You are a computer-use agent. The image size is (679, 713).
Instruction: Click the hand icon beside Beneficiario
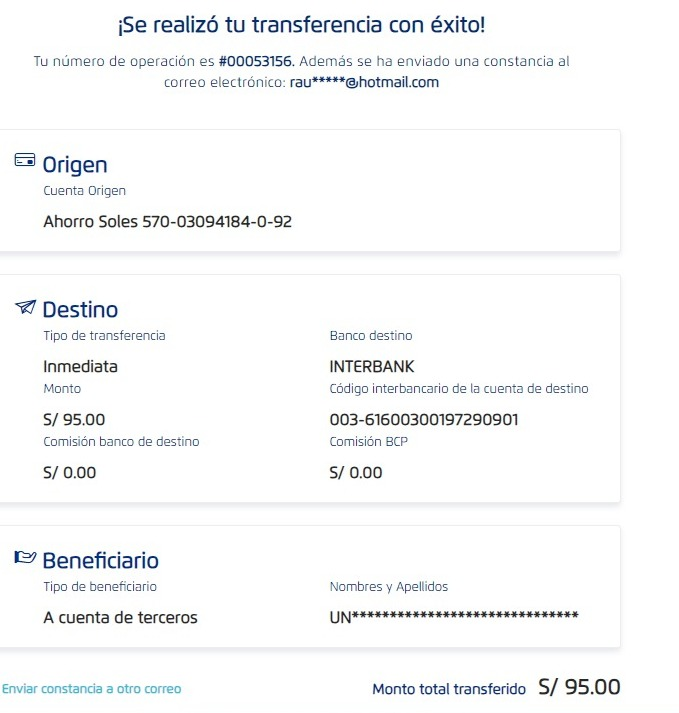click(25, 557)
